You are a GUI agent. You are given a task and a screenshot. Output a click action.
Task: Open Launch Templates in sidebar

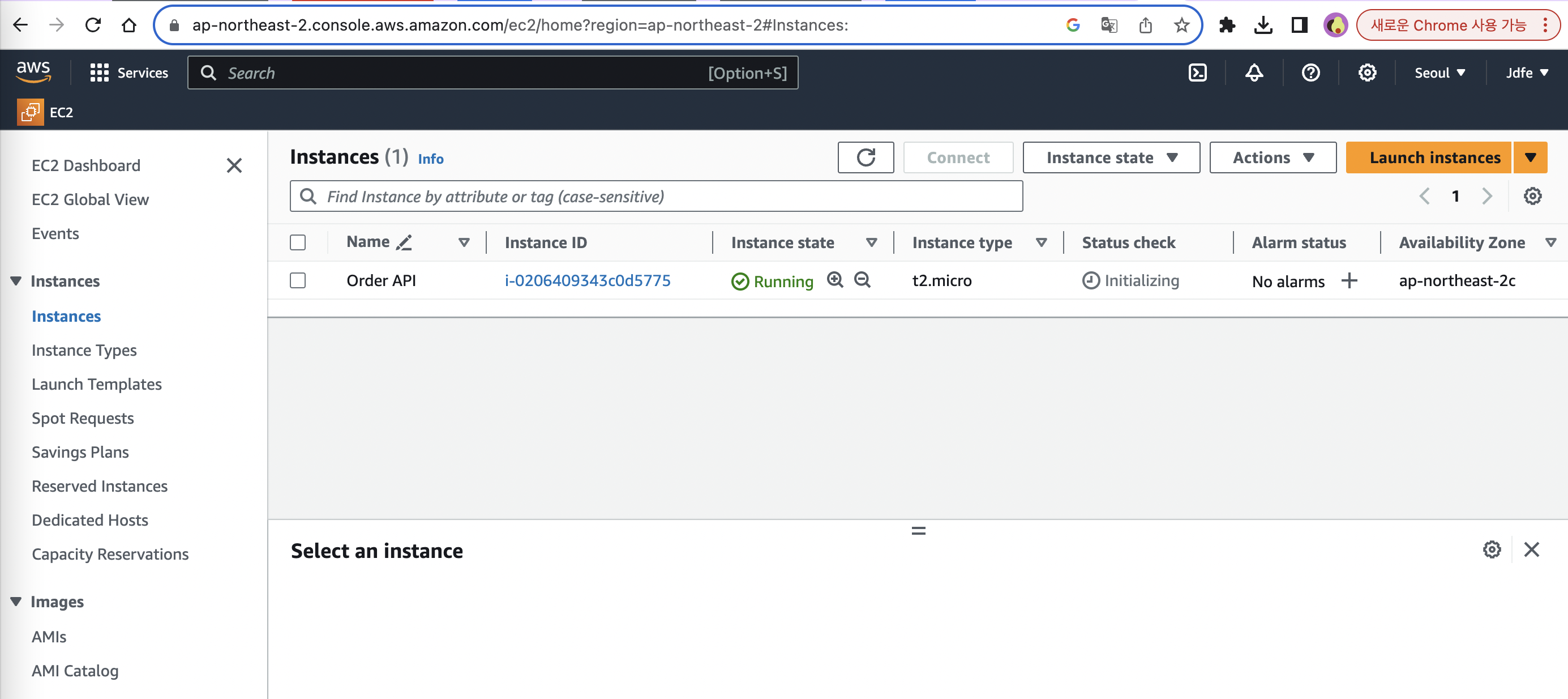[96, 384]
